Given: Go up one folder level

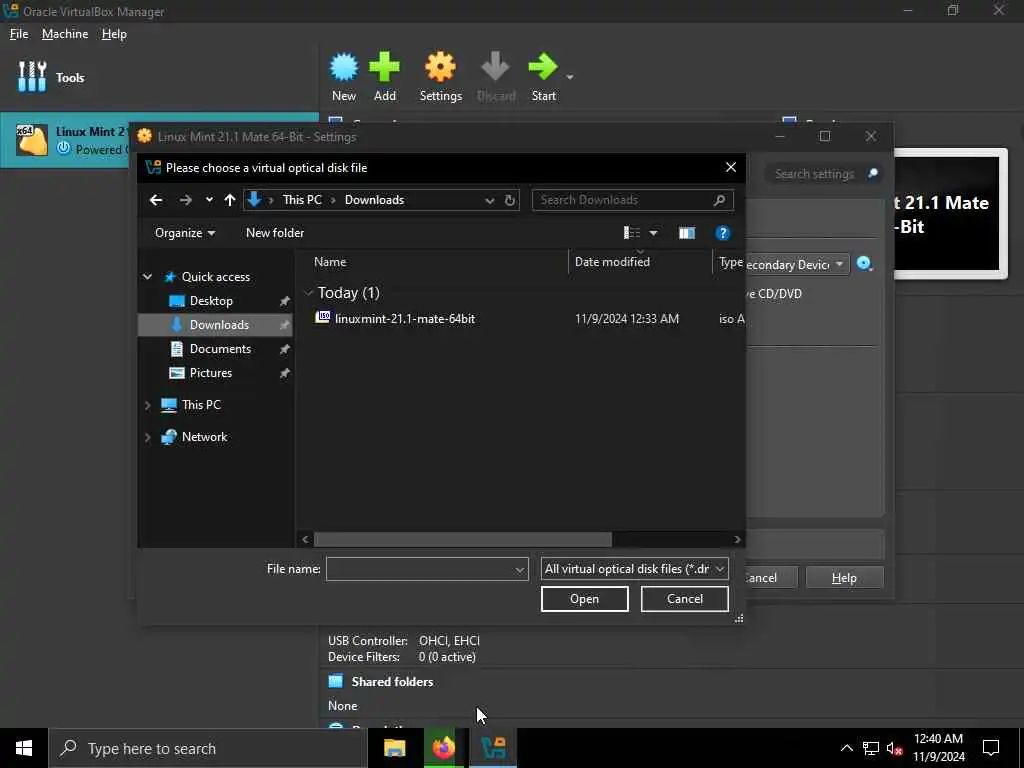Looking at the screenshot, I should click(229, 200).
